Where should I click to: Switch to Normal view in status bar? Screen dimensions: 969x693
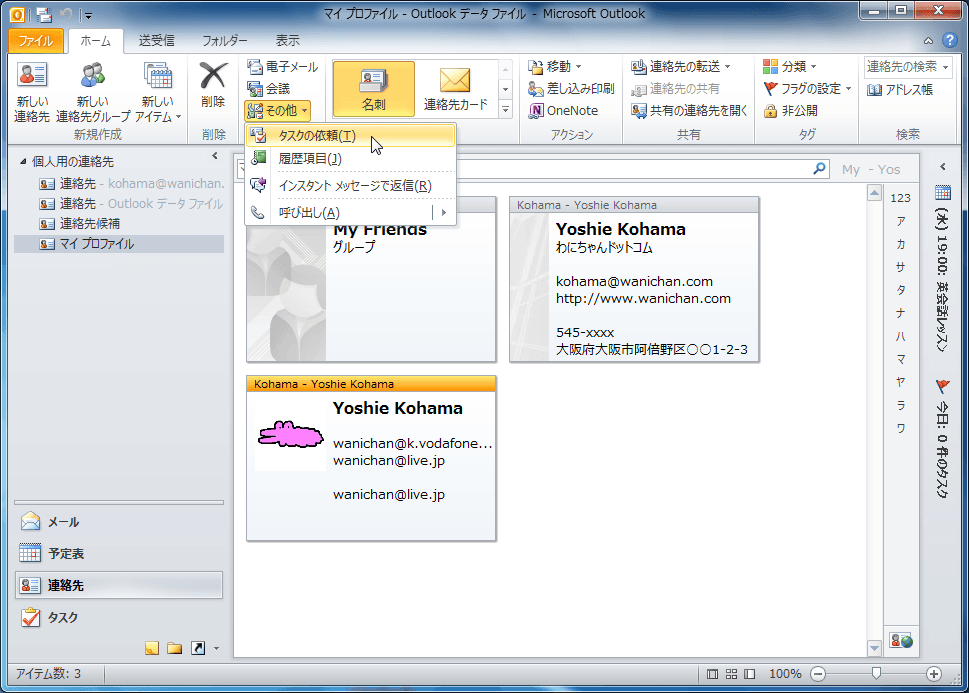(x=713, y=674)
